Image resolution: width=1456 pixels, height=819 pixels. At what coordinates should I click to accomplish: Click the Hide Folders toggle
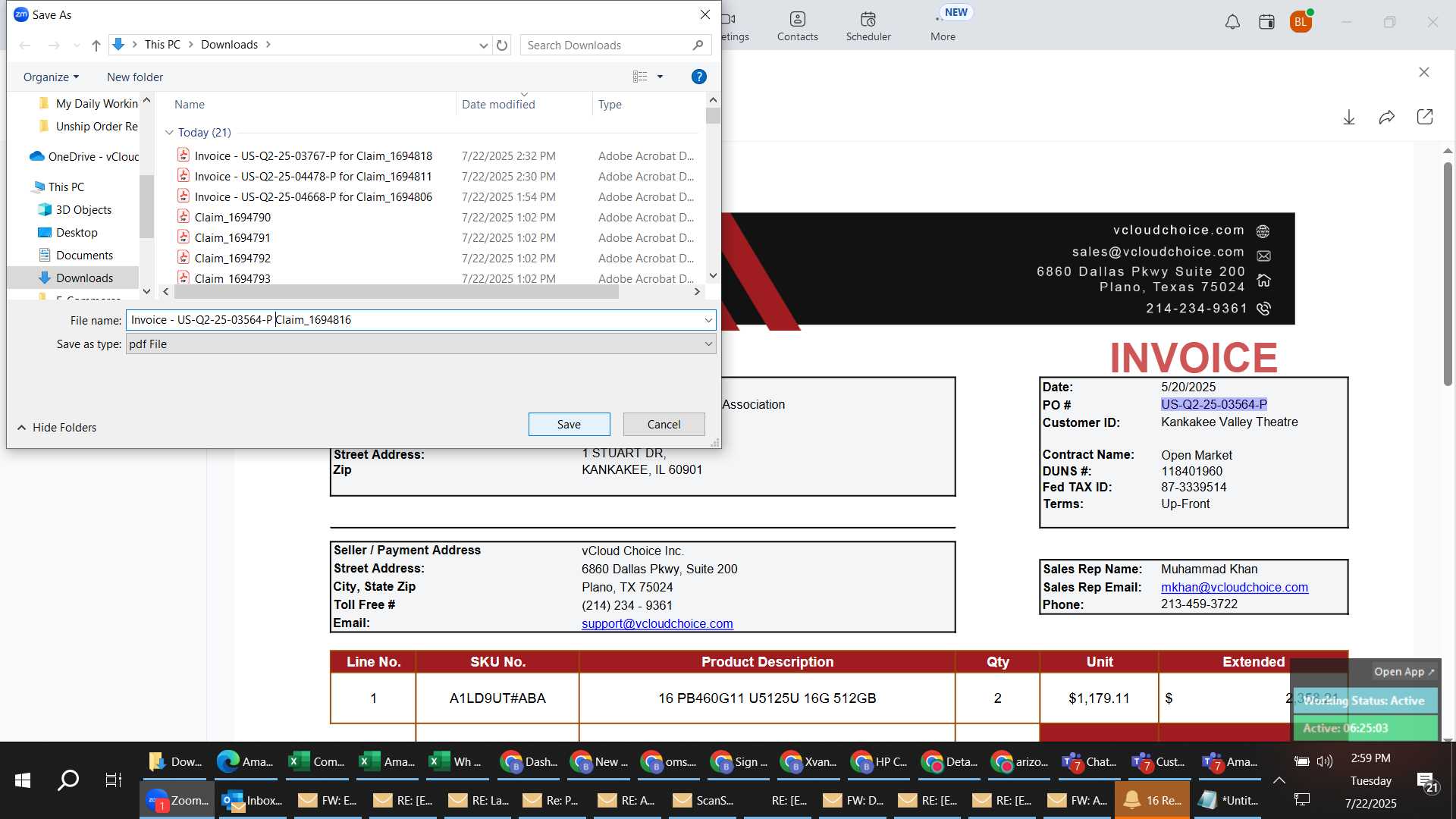point(57,428)
